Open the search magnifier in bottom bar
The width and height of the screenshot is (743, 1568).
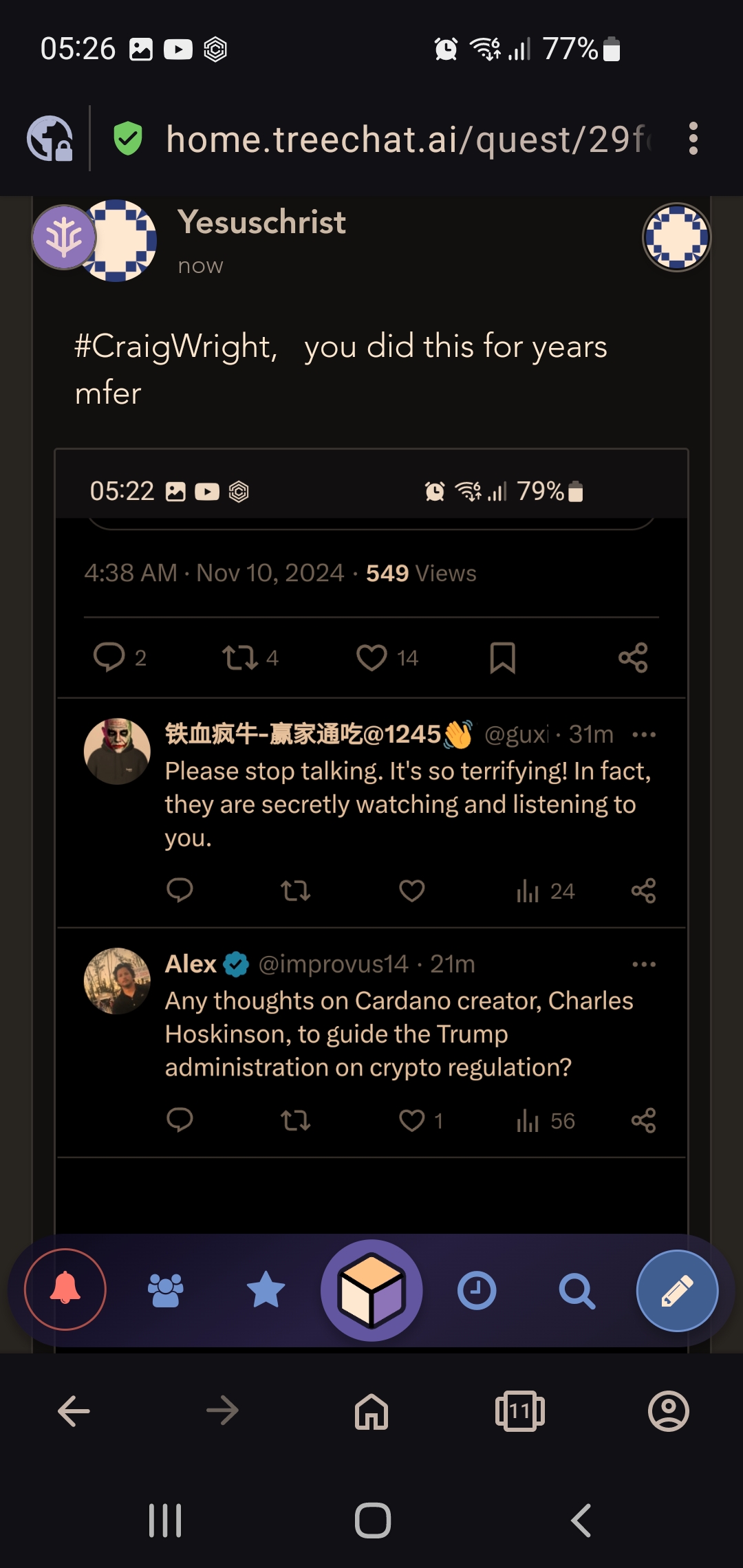coord(577,1291)
